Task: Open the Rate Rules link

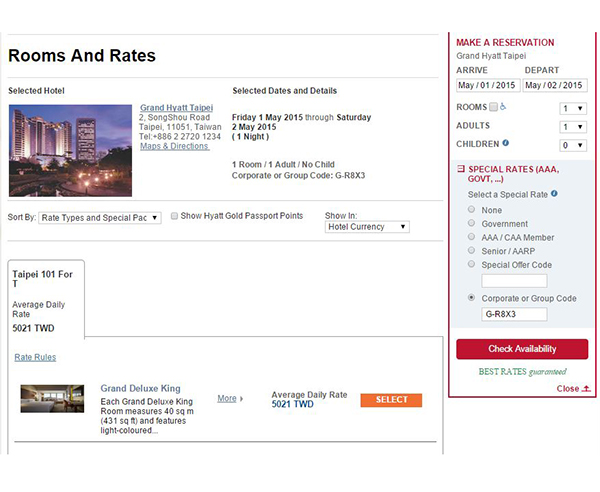Action: 35,357
